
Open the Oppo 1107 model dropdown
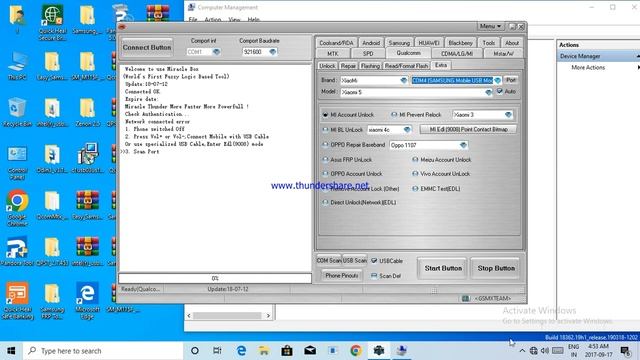(463, 145)
